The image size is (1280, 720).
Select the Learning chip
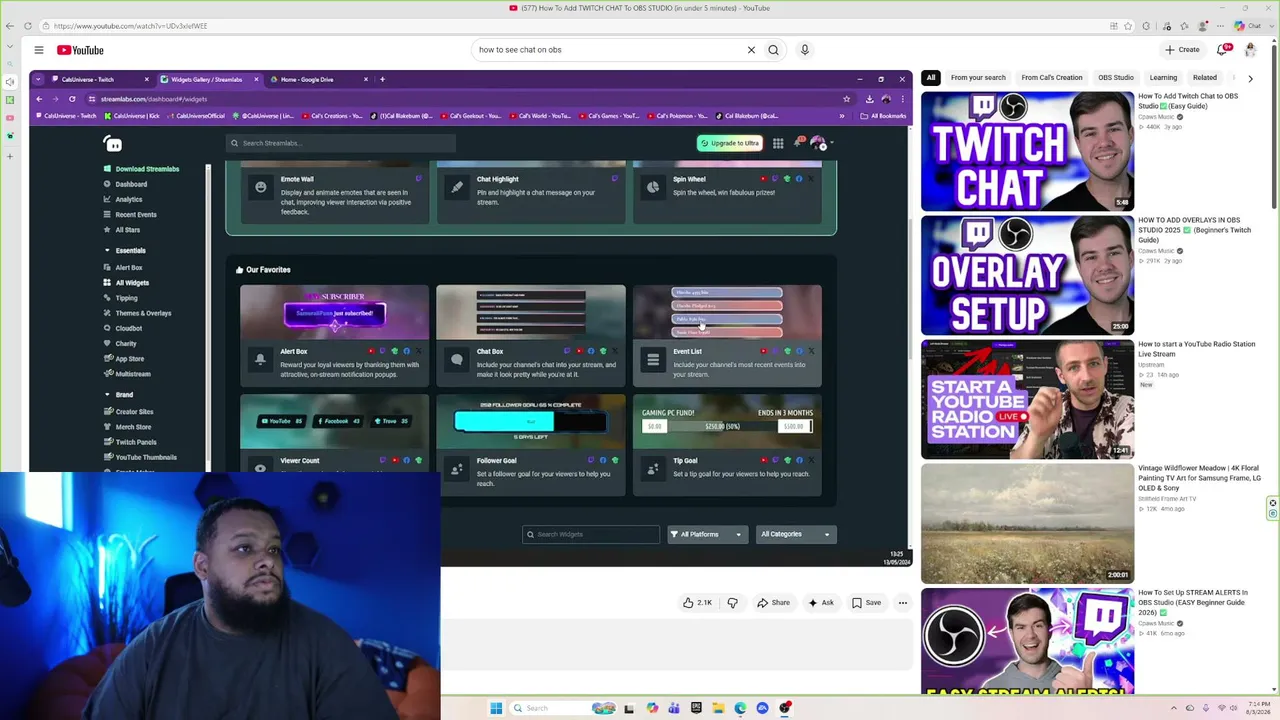(x=1163, y=78)
